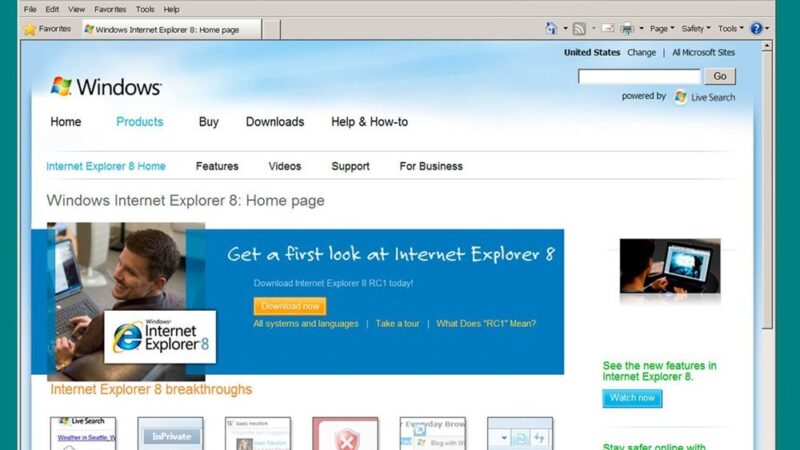Click the RSS feeds icon
Screen dimensions: 800x450
click(579, 29)
